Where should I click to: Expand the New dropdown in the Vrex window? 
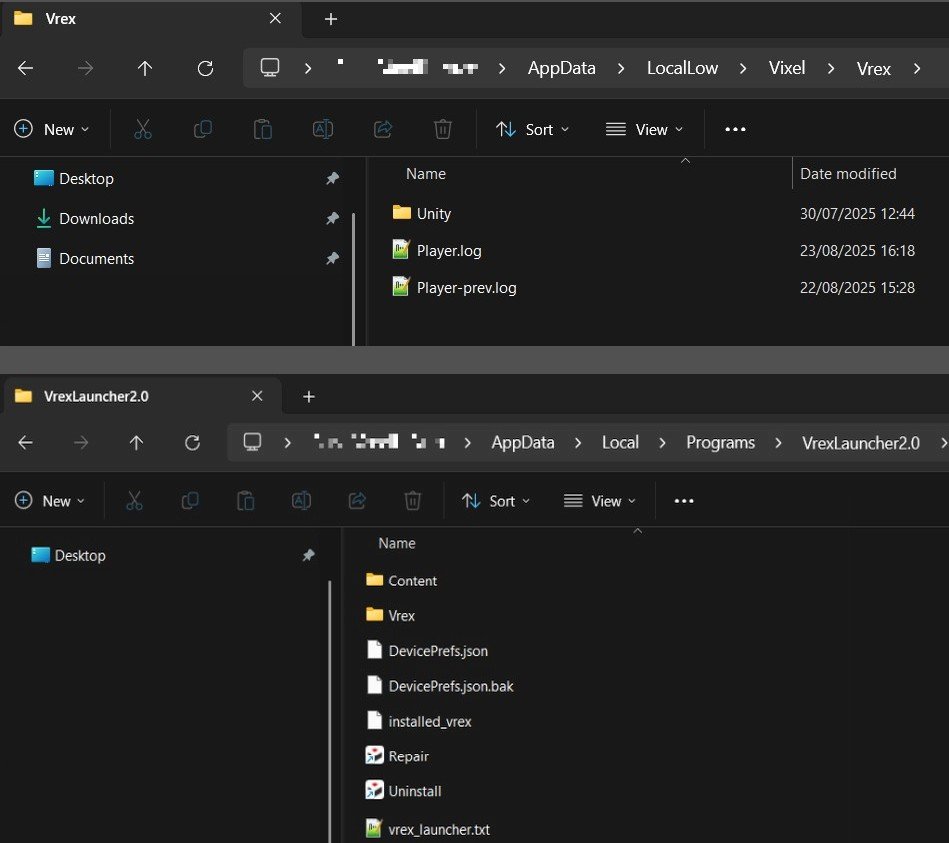52,129
